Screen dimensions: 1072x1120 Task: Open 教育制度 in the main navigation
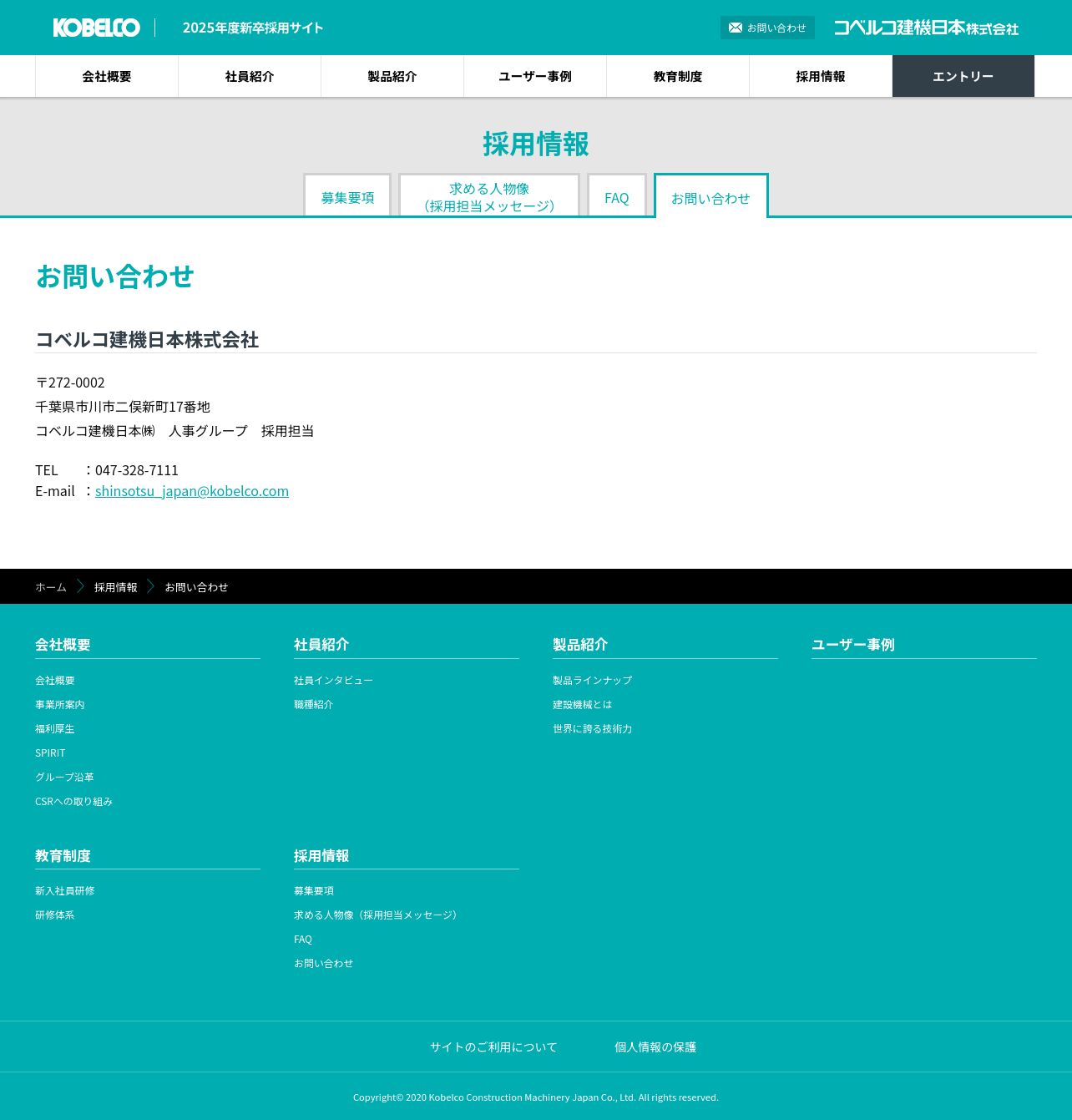pos(678,76)
